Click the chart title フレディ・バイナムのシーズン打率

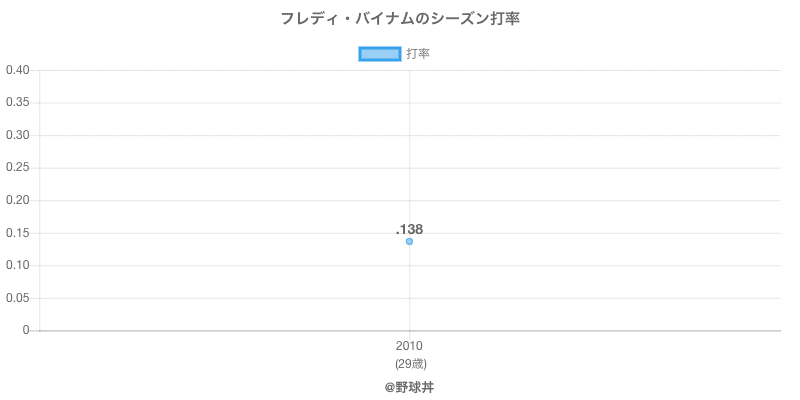[400, 18]
